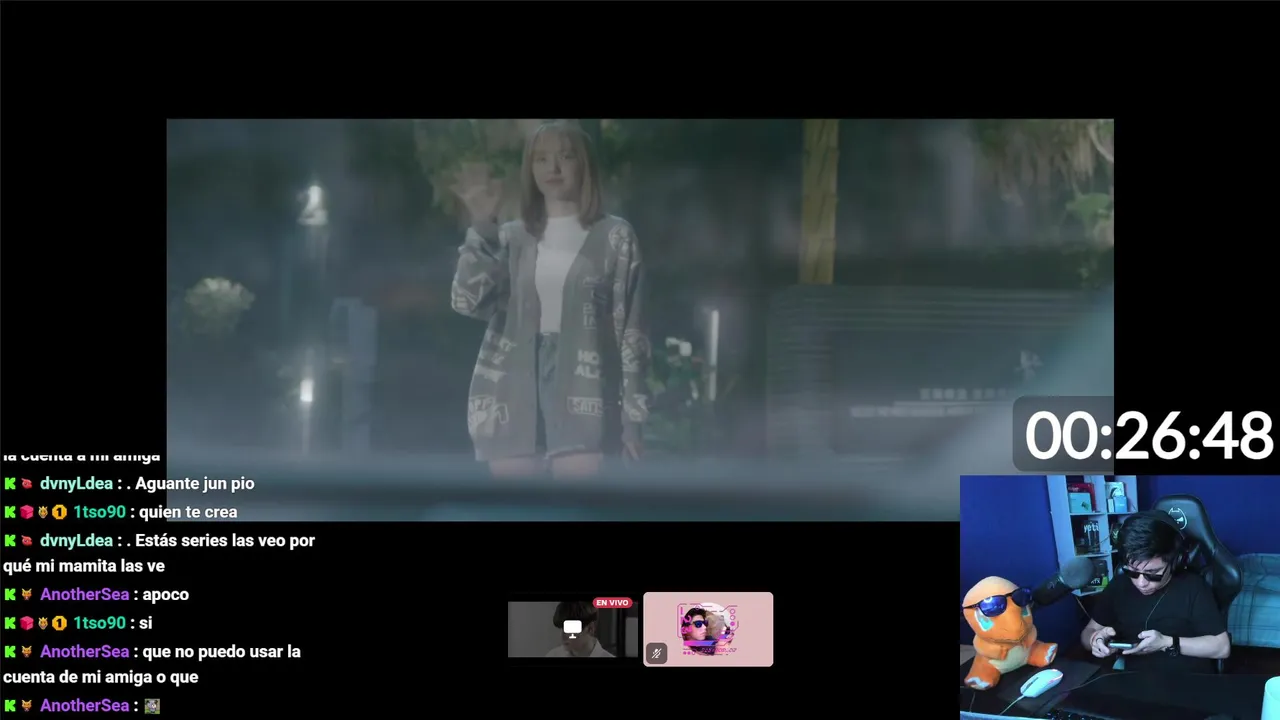
Task: Click the gold coin badge next to 'quien te crea'
Action: point(59,512)
